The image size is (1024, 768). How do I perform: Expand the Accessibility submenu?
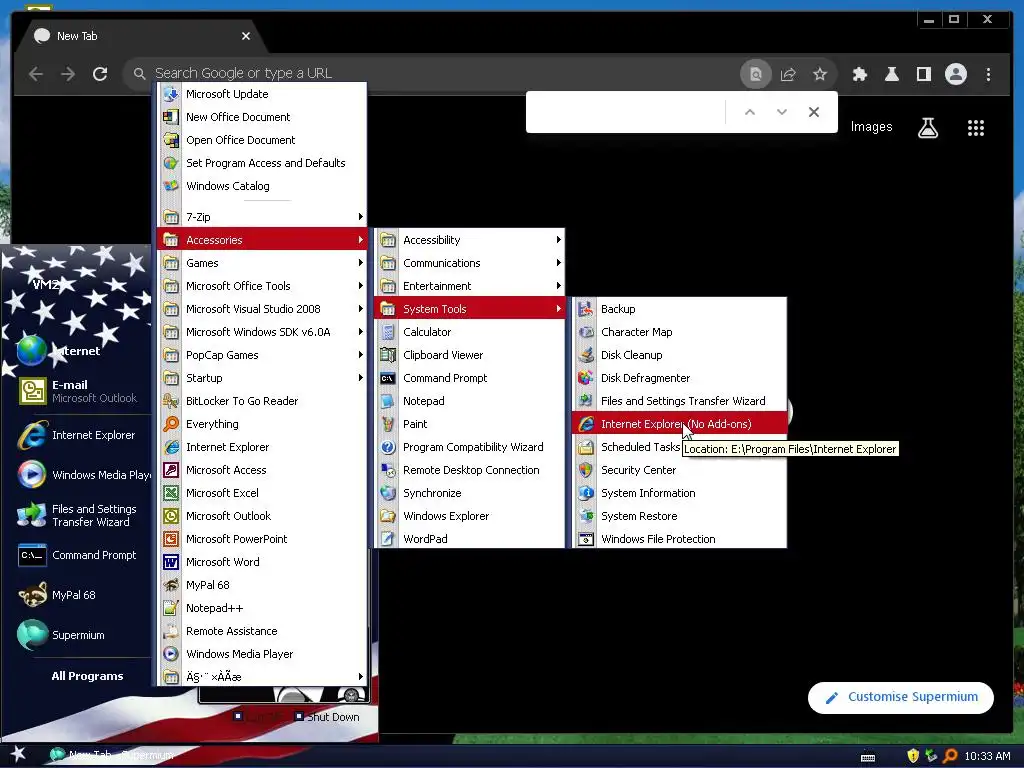pyautogui.click(x=470, y=240)
